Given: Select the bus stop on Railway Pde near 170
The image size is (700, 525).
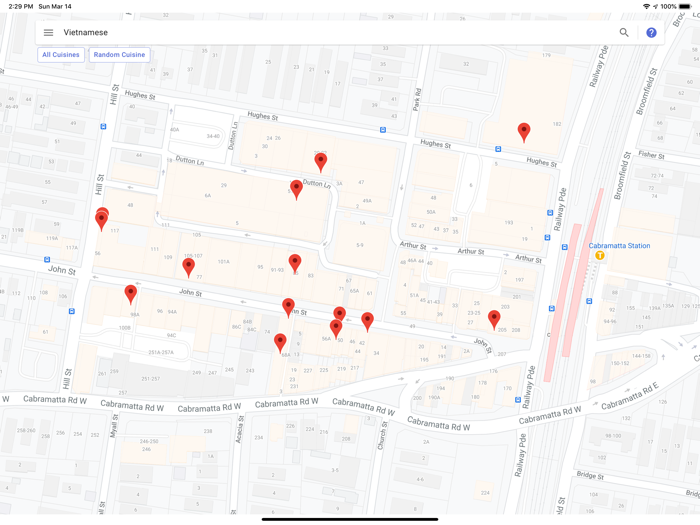Looking at the screenshot, I should (517, 400).
